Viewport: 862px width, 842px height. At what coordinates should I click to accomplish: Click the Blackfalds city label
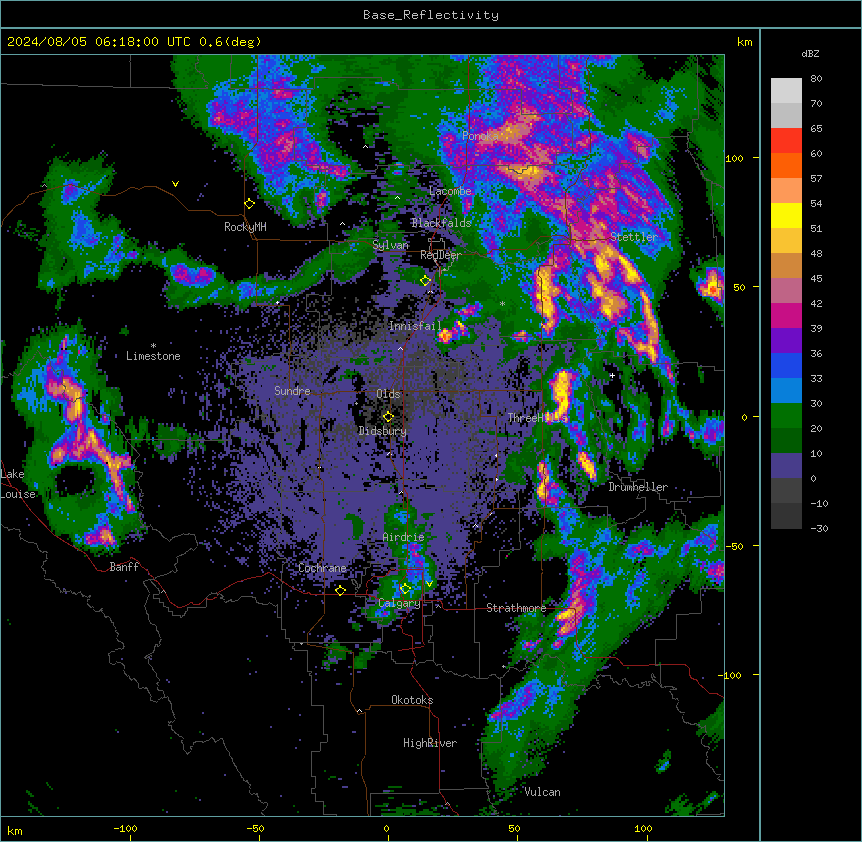441,223
